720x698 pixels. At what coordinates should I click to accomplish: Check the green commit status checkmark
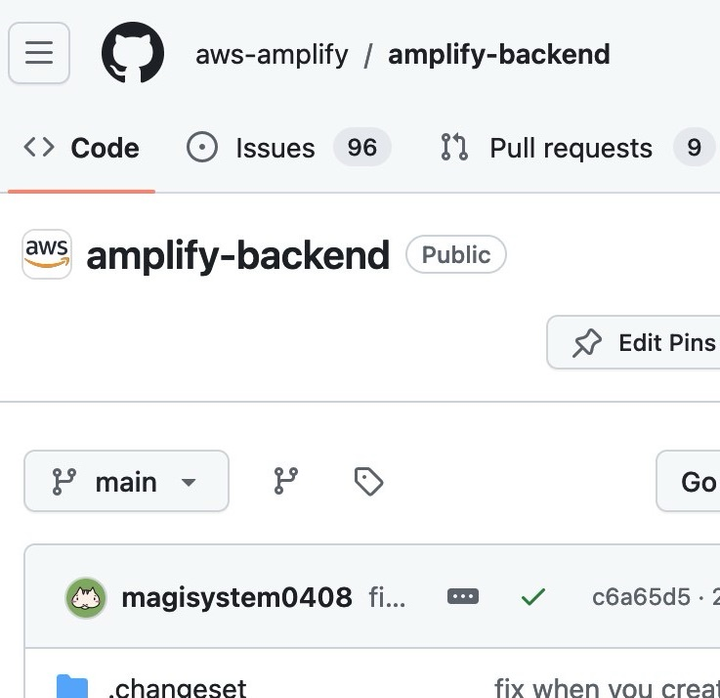pyautogui.click(x=533, y=597)
